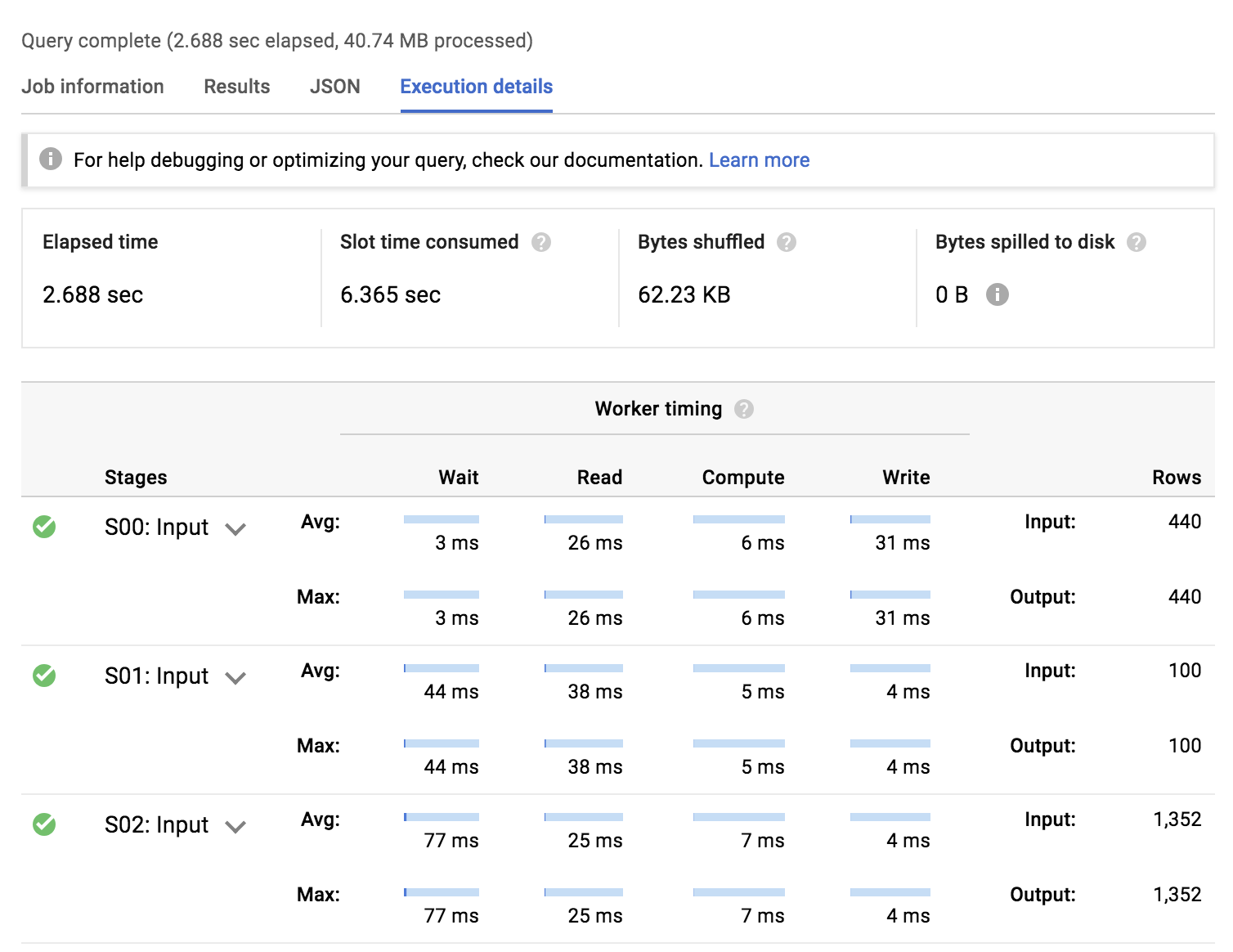Switch to the Results tab
This screenshot has width=1233, height=952.
(x=237, y=87)
